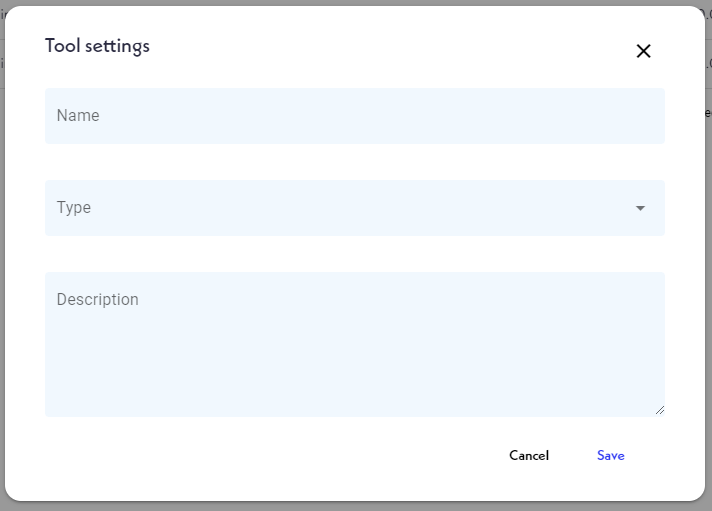Image resolution: width=712 pixels, height=511 pixels.
Task: Save the tool settings
Action: click(x=610, y=456)
